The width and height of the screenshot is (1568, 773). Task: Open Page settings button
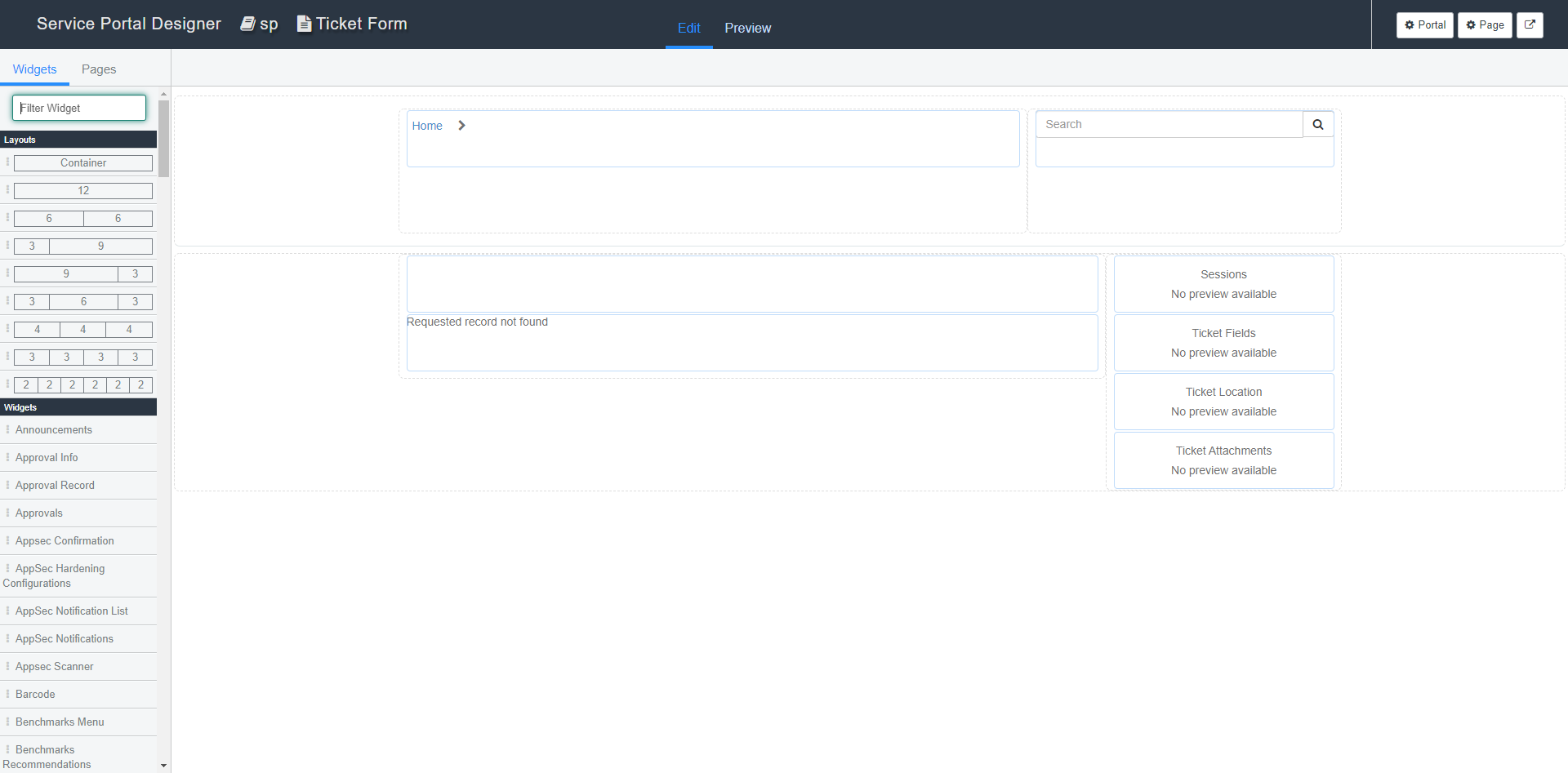(1485, 25)
